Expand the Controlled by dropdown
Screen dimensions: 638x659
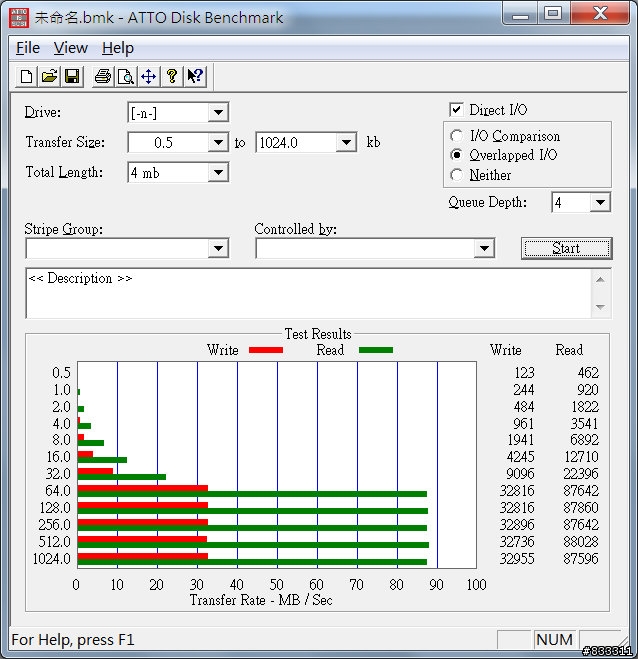coord(484,248)
